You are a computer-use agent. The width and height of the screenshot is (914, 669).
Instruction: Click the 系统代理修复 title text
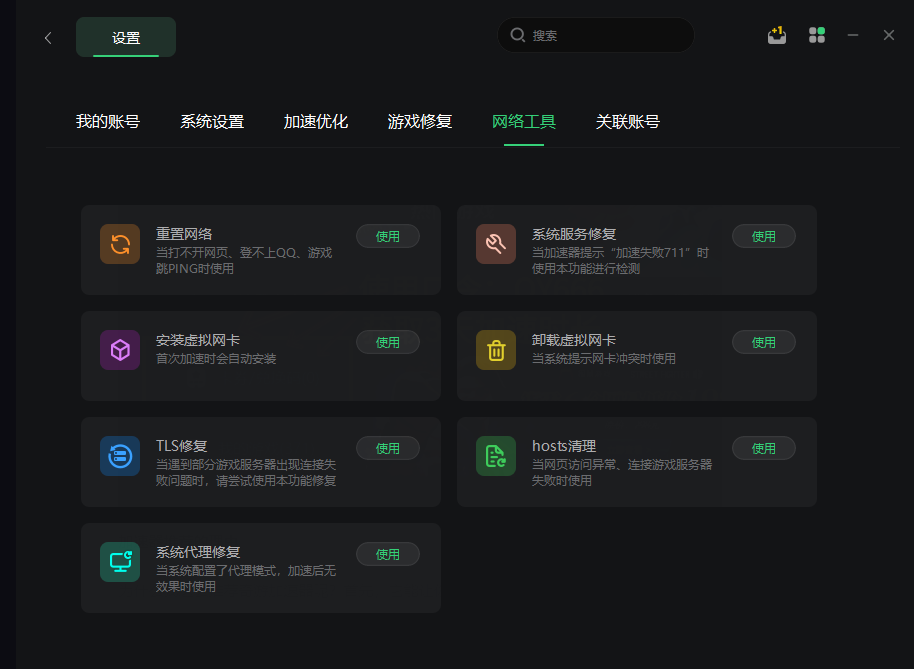[198, 552]
